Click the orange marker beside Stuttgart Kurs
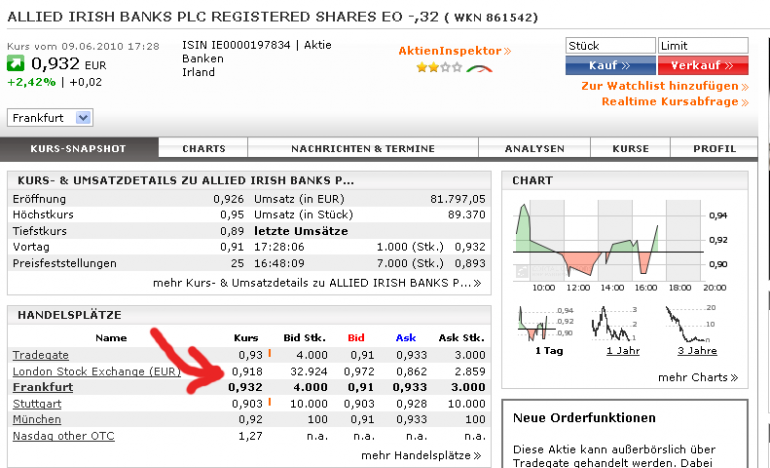770x468 pixels. point(270,402)
